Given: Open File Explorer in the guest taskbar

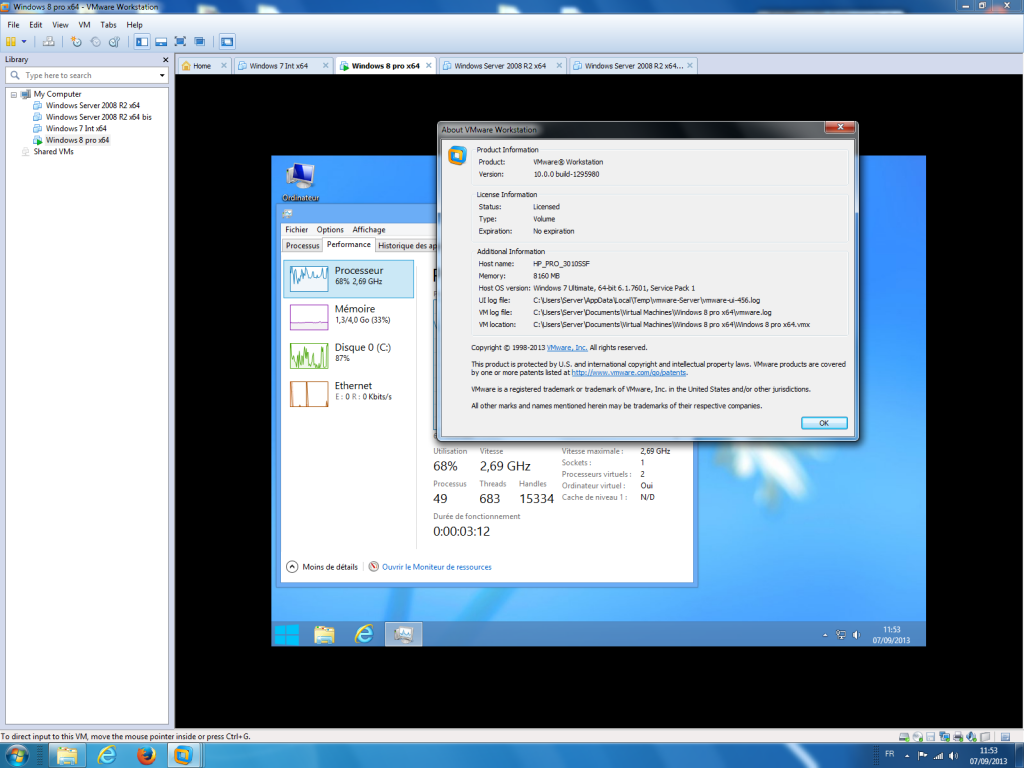Looking at the screenshot, I should (325, 634).
